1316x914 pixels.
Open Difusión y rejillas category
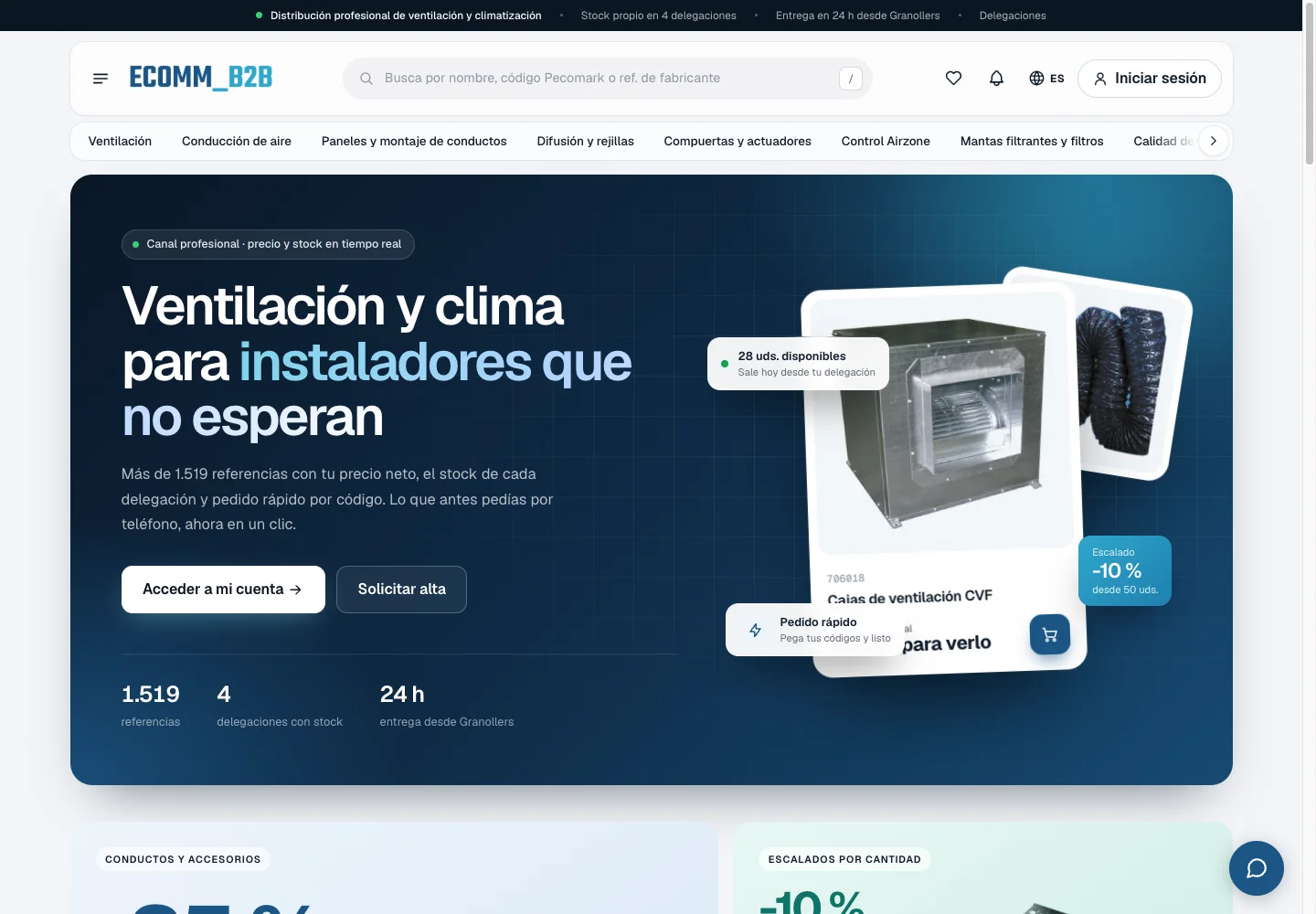pyautogui.click(x=585, y=141)
